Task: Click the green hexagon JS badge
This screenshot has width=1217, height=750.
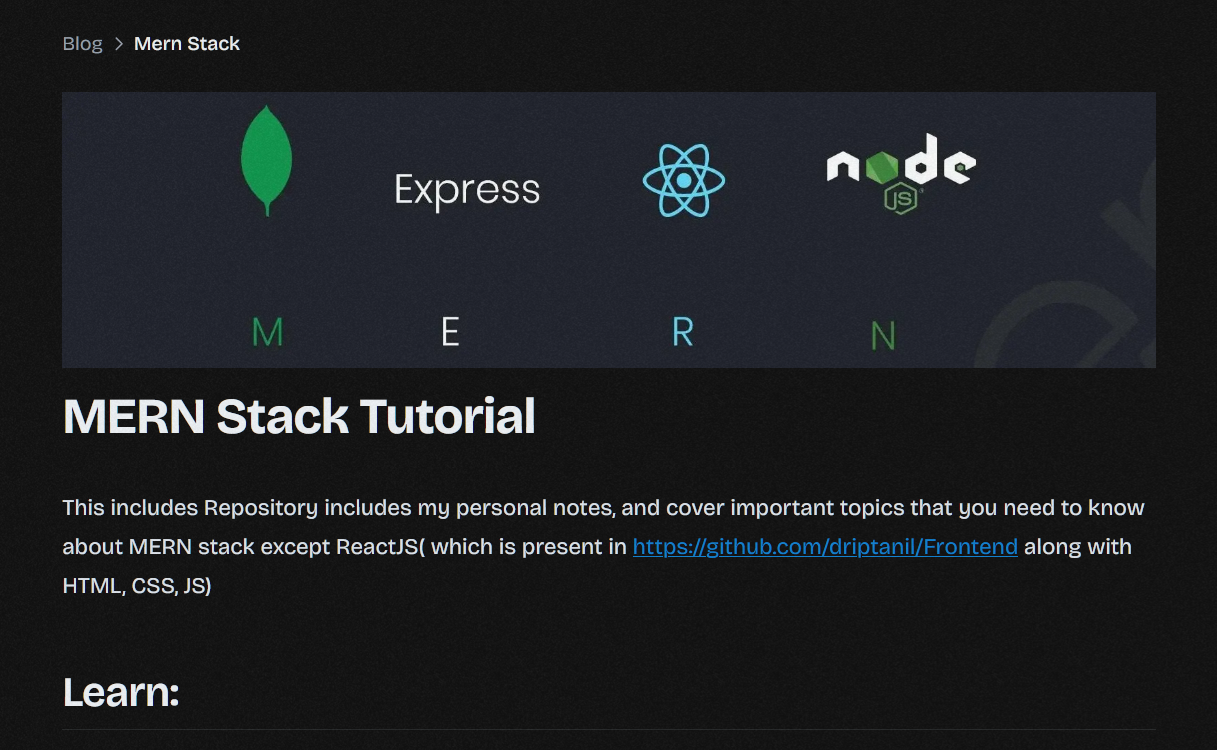Action: [900, 198]
